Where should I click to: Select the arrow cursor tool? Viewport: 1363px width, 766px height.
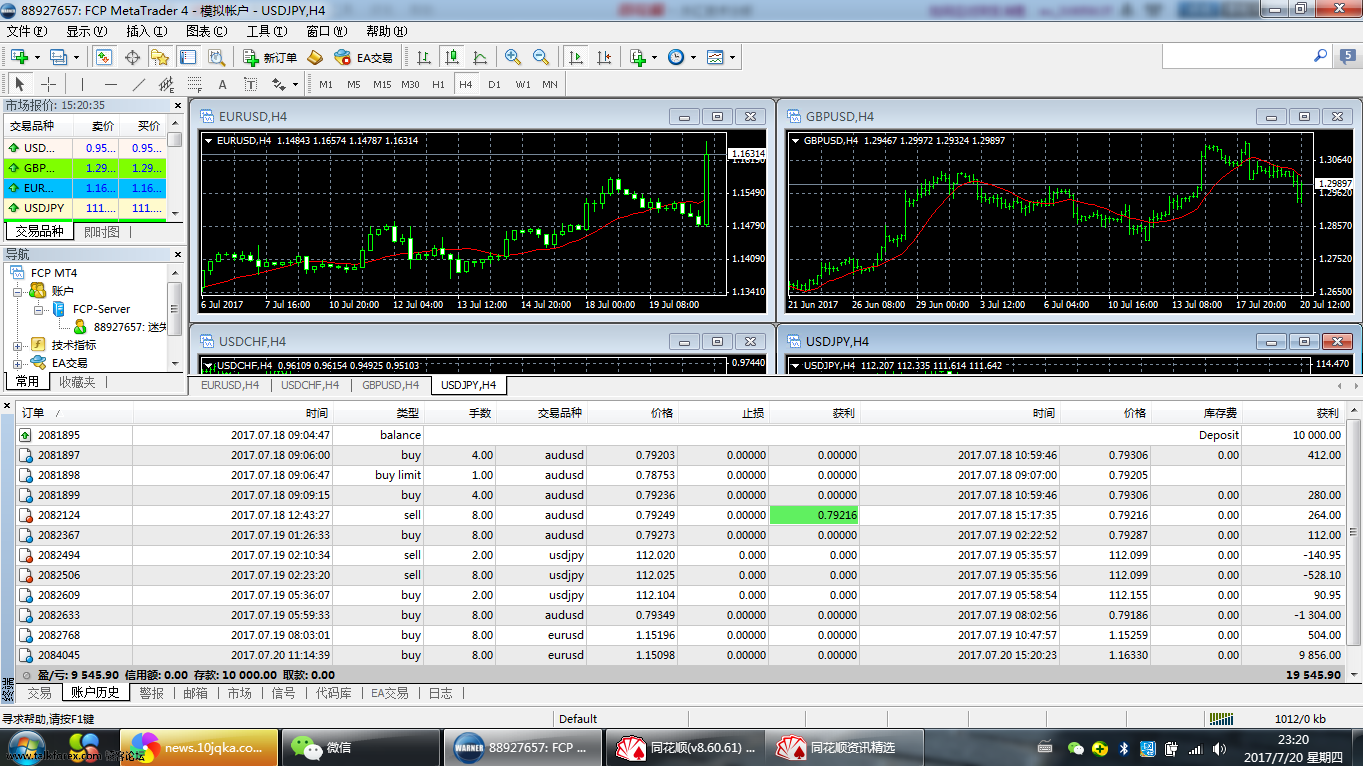pos(20,84)
